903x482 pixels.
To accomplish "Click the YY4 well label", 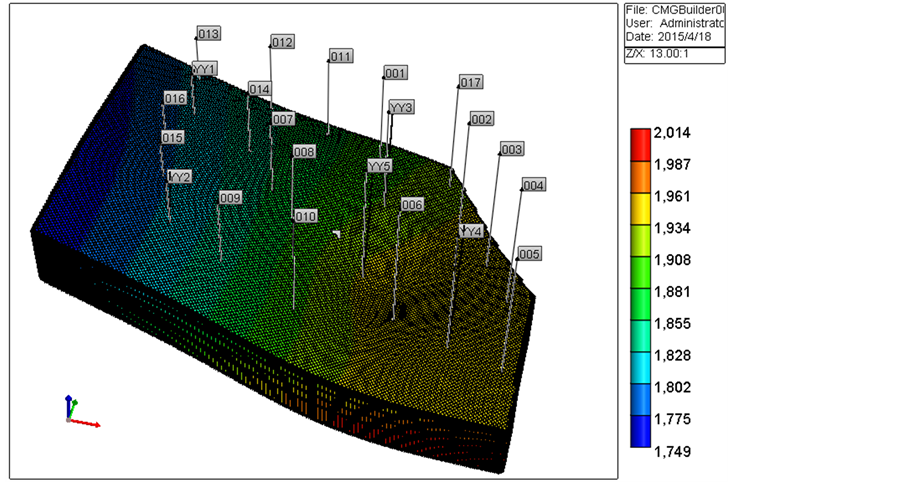I will tap(471, 231).
